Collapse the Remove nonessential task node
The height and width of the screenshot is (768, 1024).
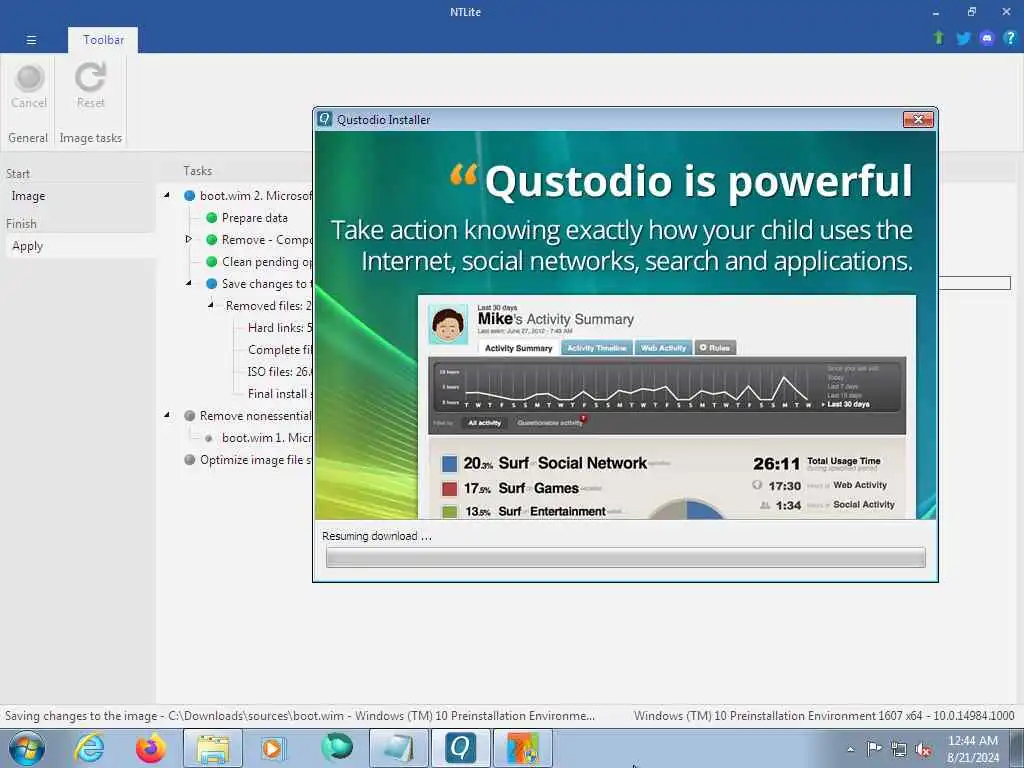tap(167, 415)
